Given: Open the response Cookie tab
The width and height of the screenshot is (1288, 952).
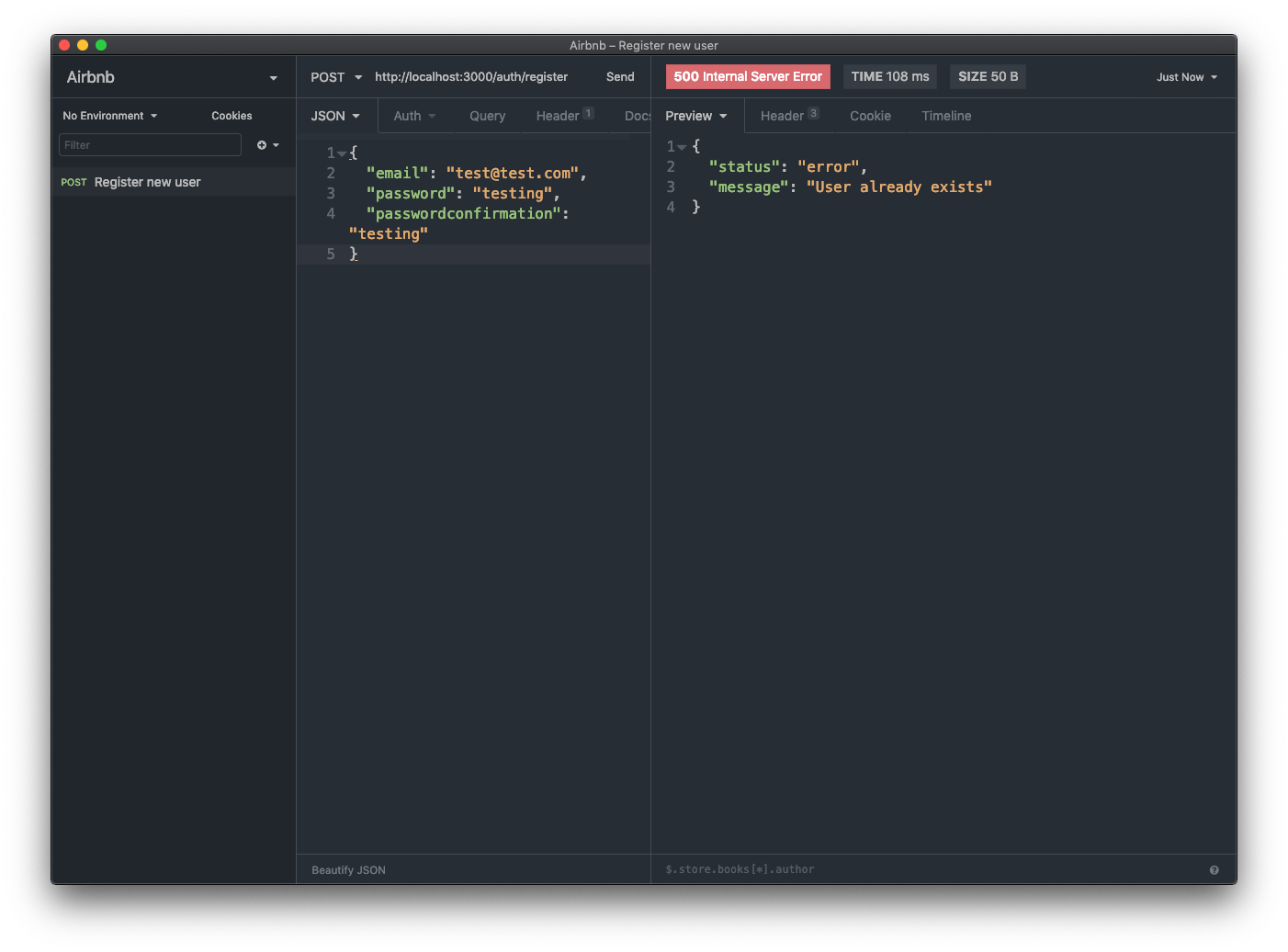Looking at the screenshot, I should coord(870,116).
